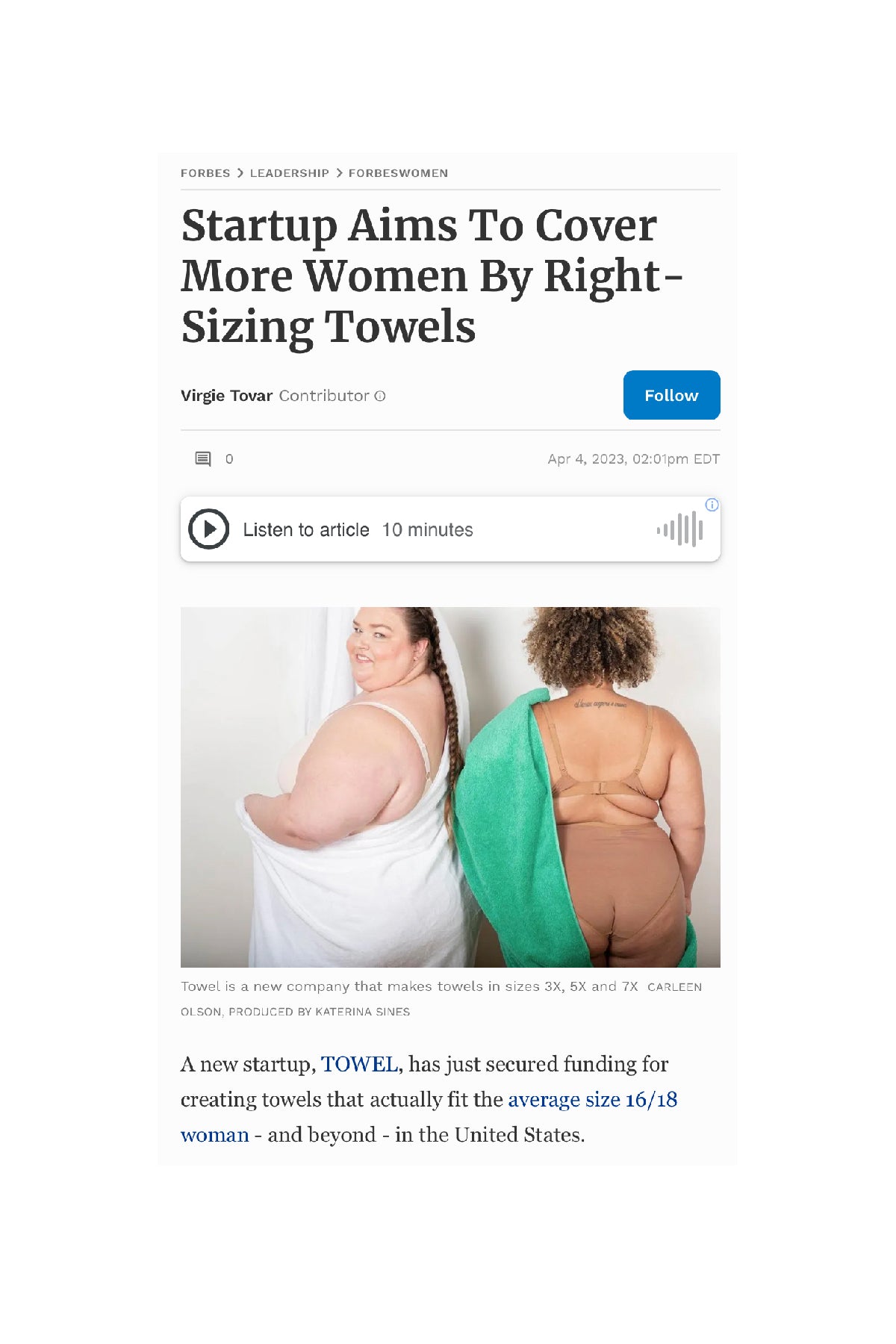Screen dimensions: 896x1344
Task: Open the ad info icon on audio player
Action: 712,505
